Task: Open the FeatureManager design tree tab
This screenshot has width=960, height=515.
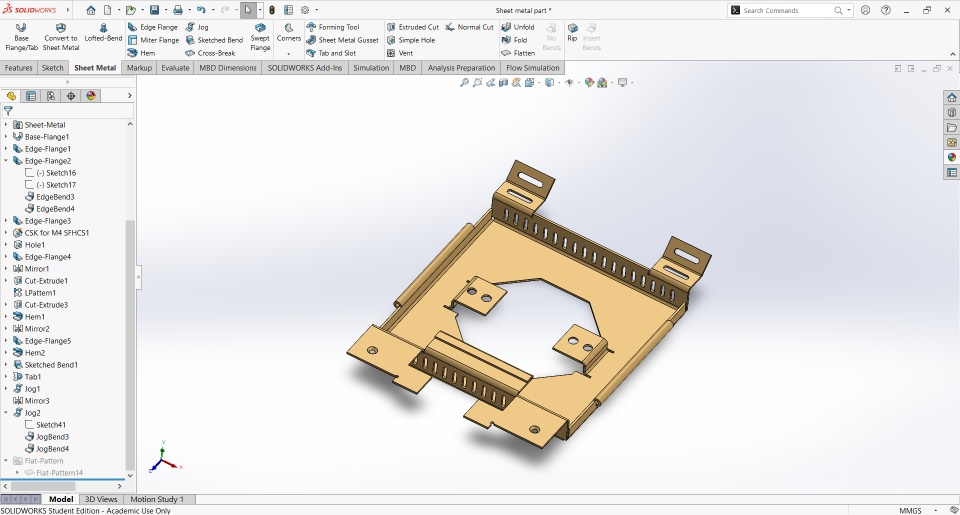Action: coord(11,96)
